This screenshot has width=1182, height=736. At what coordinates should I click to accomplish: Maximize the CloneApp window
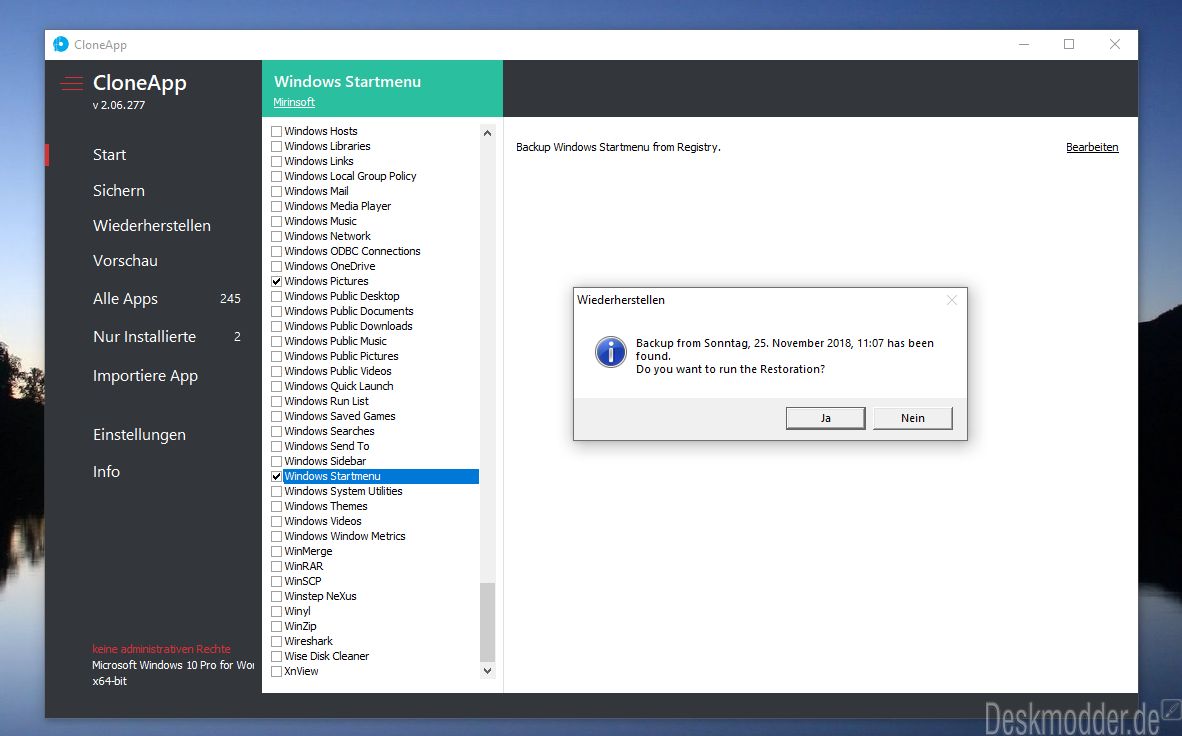1069,44
